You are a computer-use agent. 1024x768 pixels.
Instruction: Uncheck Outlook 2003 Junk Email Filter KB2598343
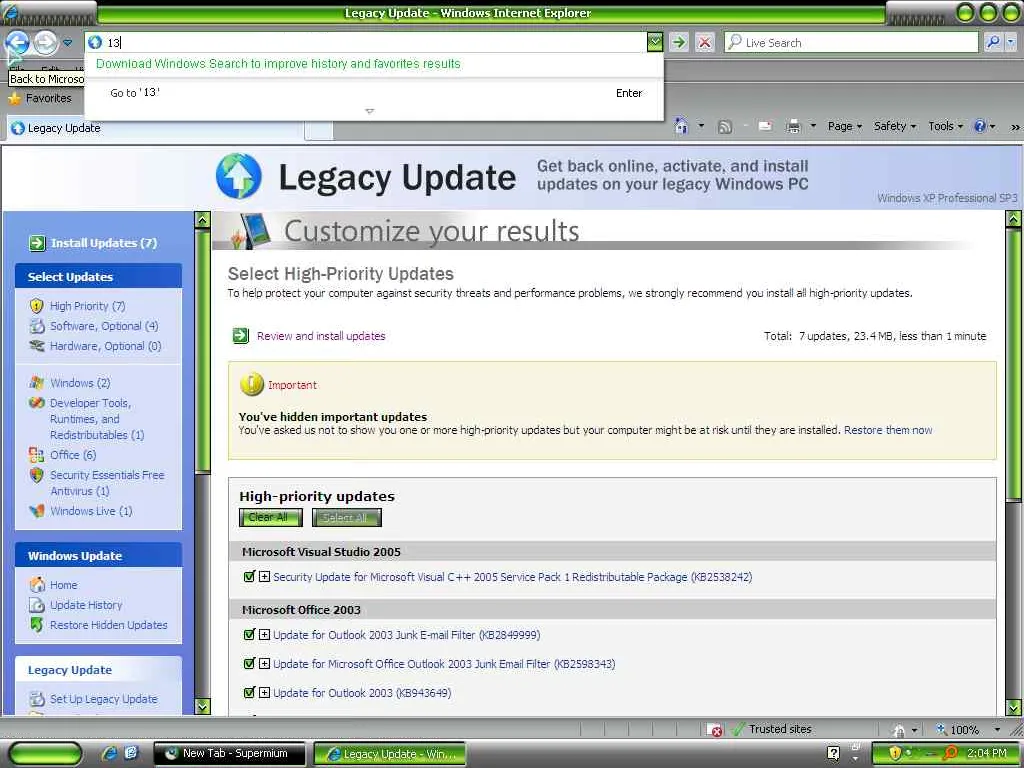(249, 664)
